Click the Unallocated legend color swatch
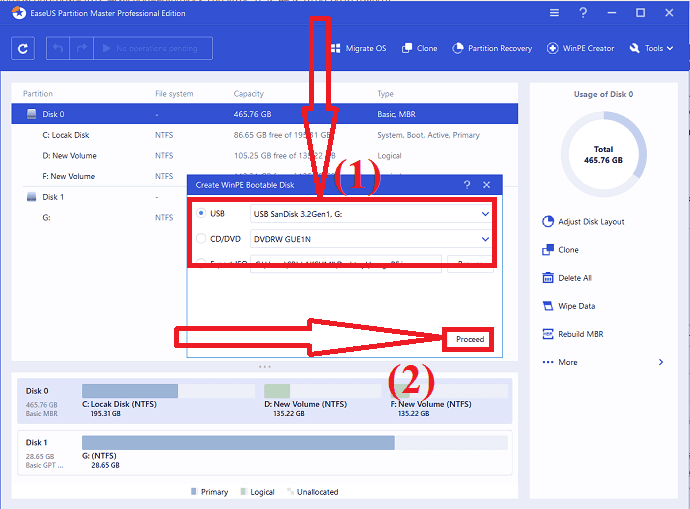This screenshot has height=509, width=690. (x=290, y=491)
